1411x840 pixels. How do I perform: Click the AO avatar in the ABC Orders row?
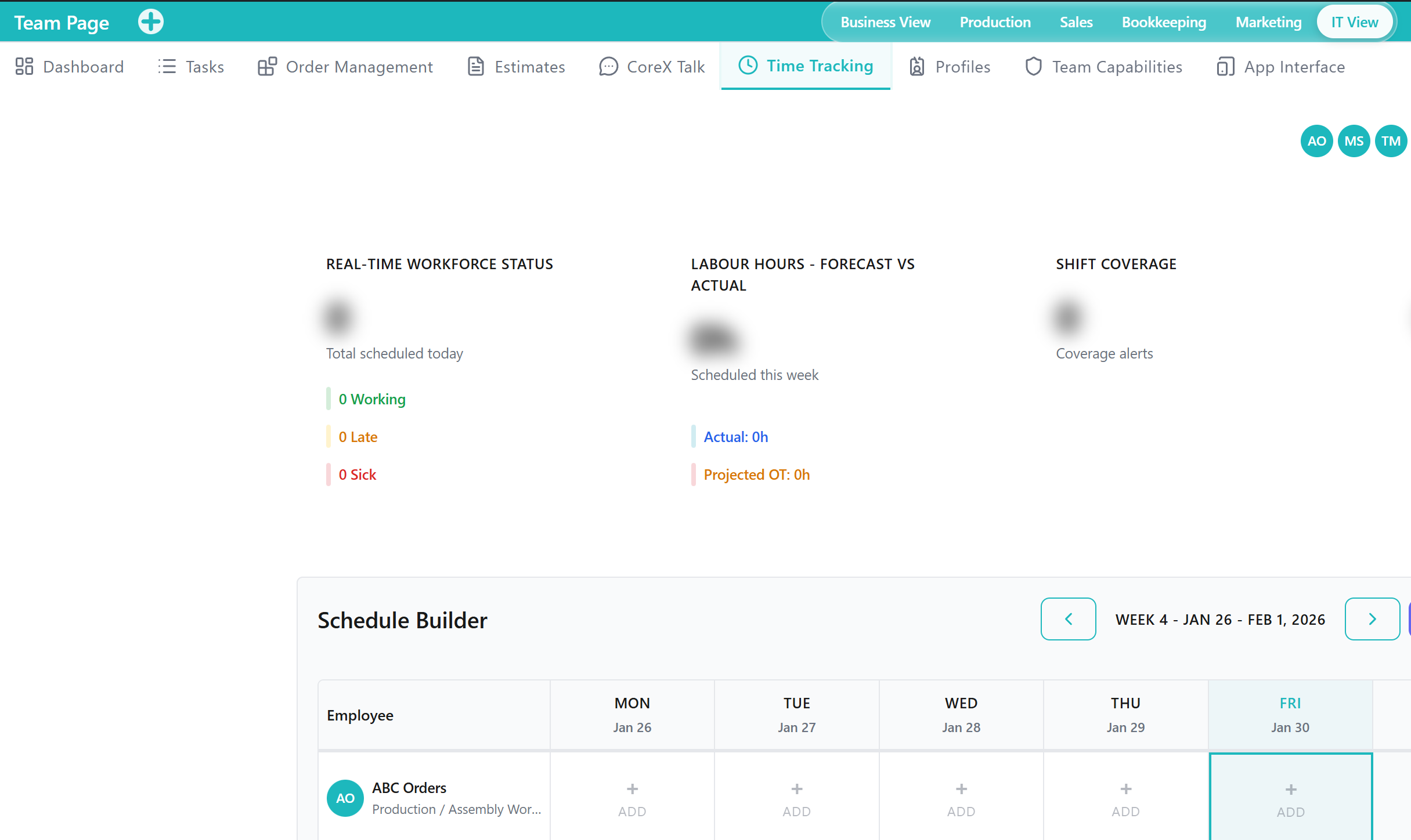point(345,798)
